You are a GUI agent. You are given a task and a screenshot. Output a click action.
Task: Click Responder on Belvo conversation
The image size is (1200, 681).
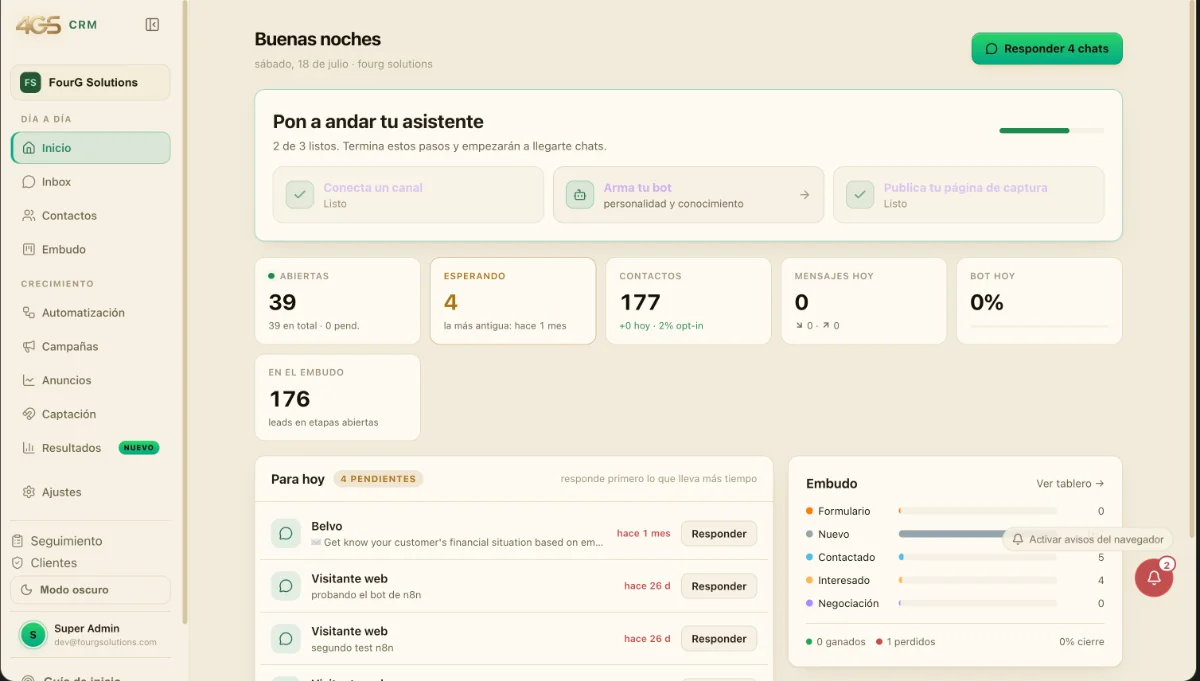coord(719,534)
